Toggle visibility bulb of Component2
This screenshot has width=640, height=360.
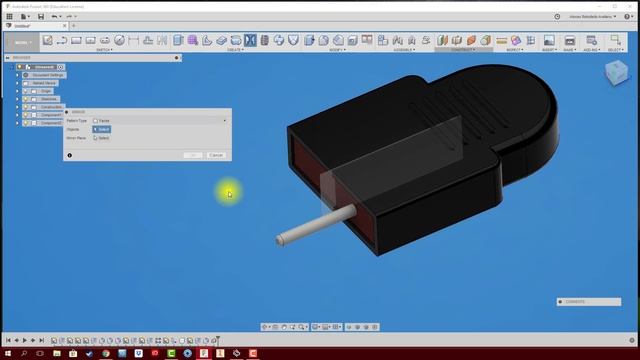(x=26, y=123)
